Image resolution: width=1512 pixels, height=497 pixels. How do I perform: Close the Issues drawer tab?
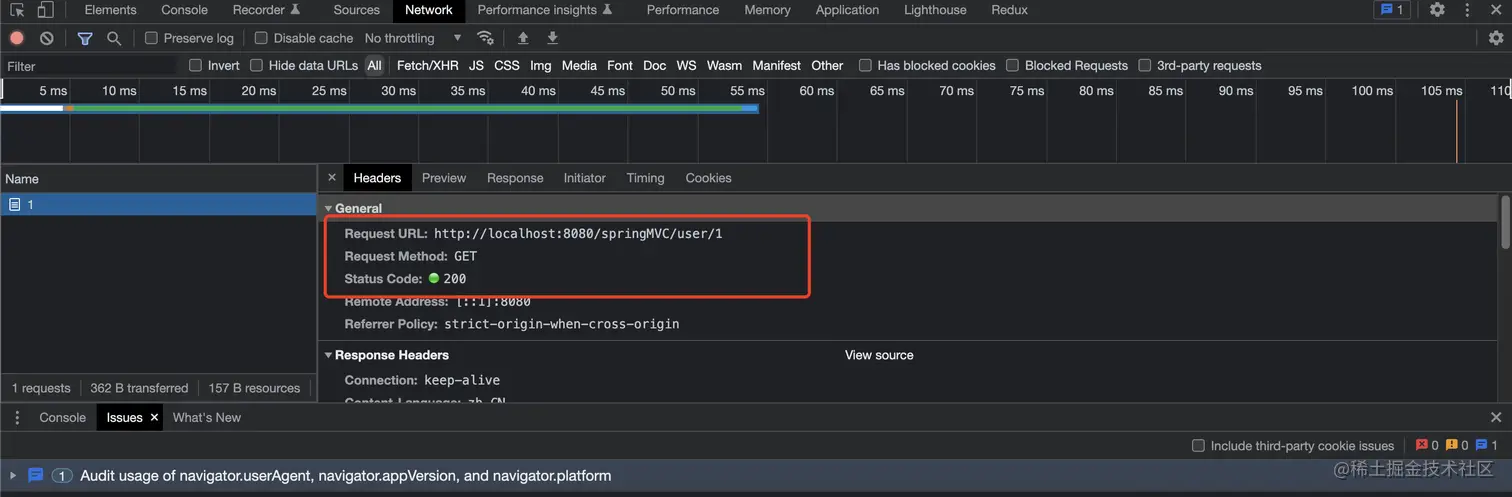[x=155, y=417]
